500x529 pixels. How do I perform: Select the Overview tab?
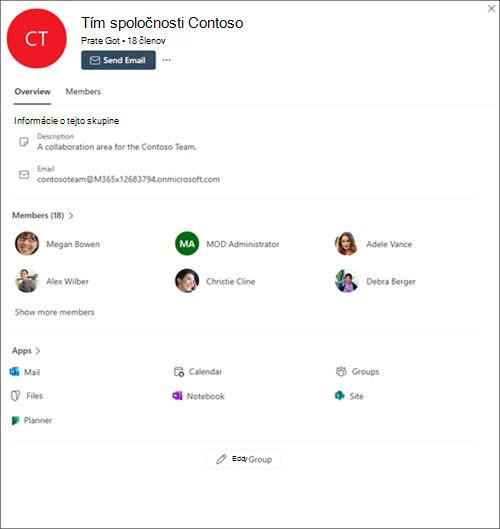[32, 91]
